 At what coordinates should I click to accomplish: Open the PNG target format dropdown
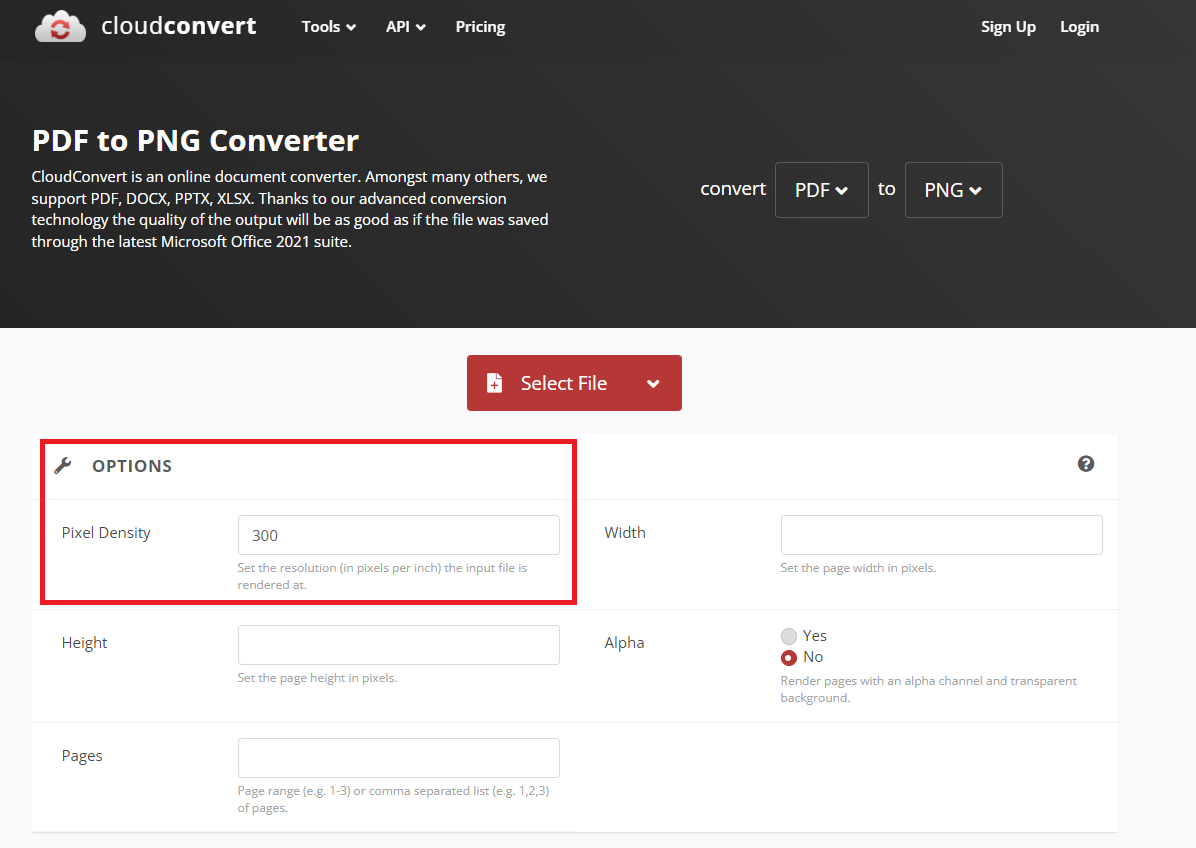click(x=953, y=190)
